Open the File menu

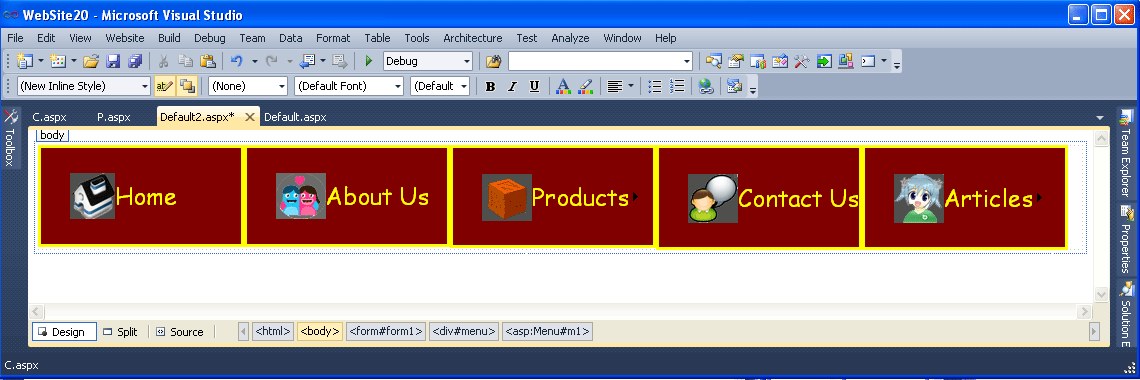pos(15,38)
